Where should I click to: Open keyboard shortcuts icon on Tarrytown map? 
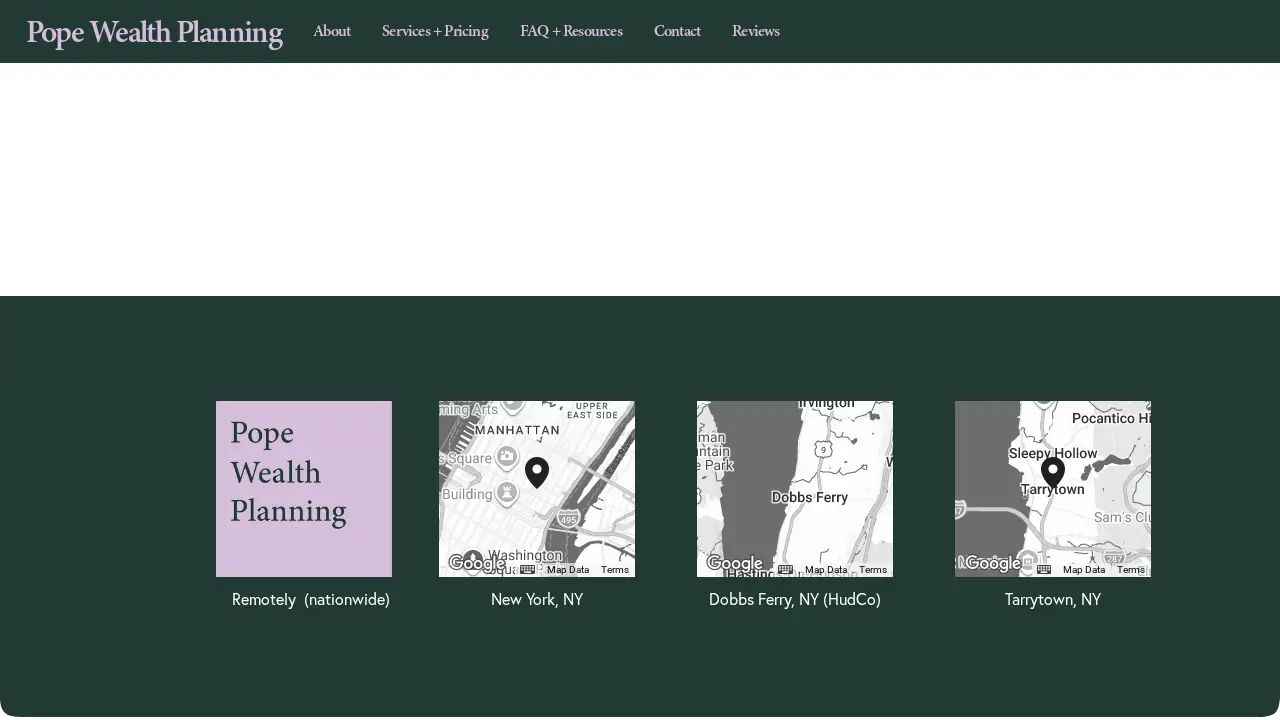[x=1043, y=569]
